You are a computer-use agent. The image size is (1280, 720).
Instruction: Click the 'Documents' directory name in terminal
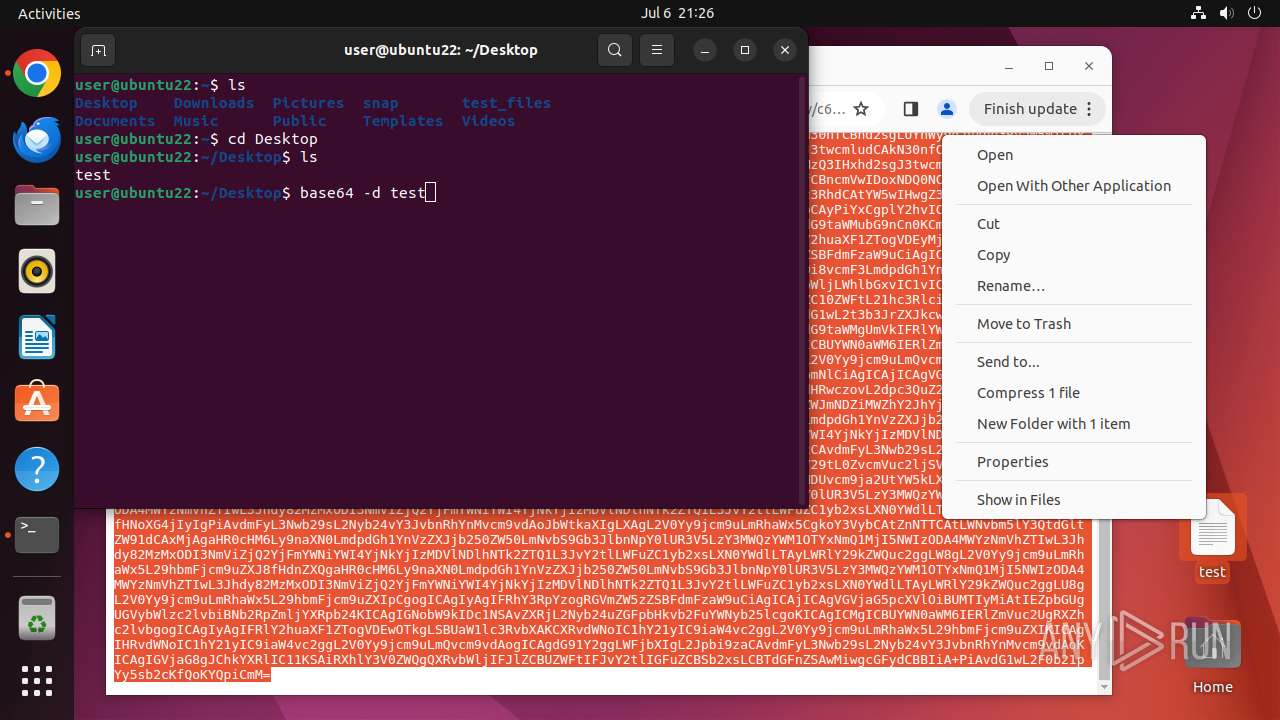coord(115,121)
